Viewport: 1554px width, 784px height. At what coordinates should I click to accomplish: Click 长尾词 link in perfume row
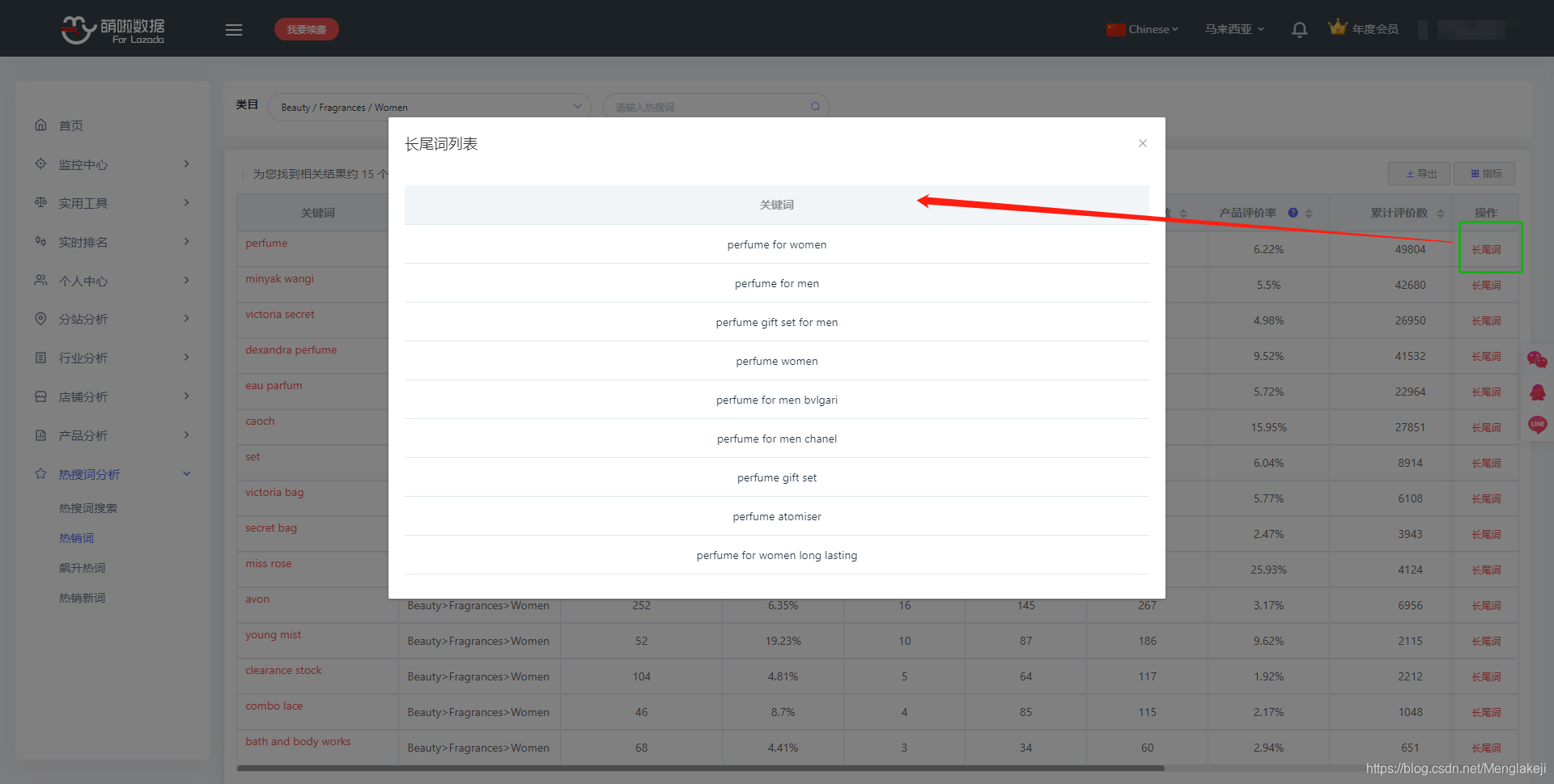click(x=1486, y=249)
